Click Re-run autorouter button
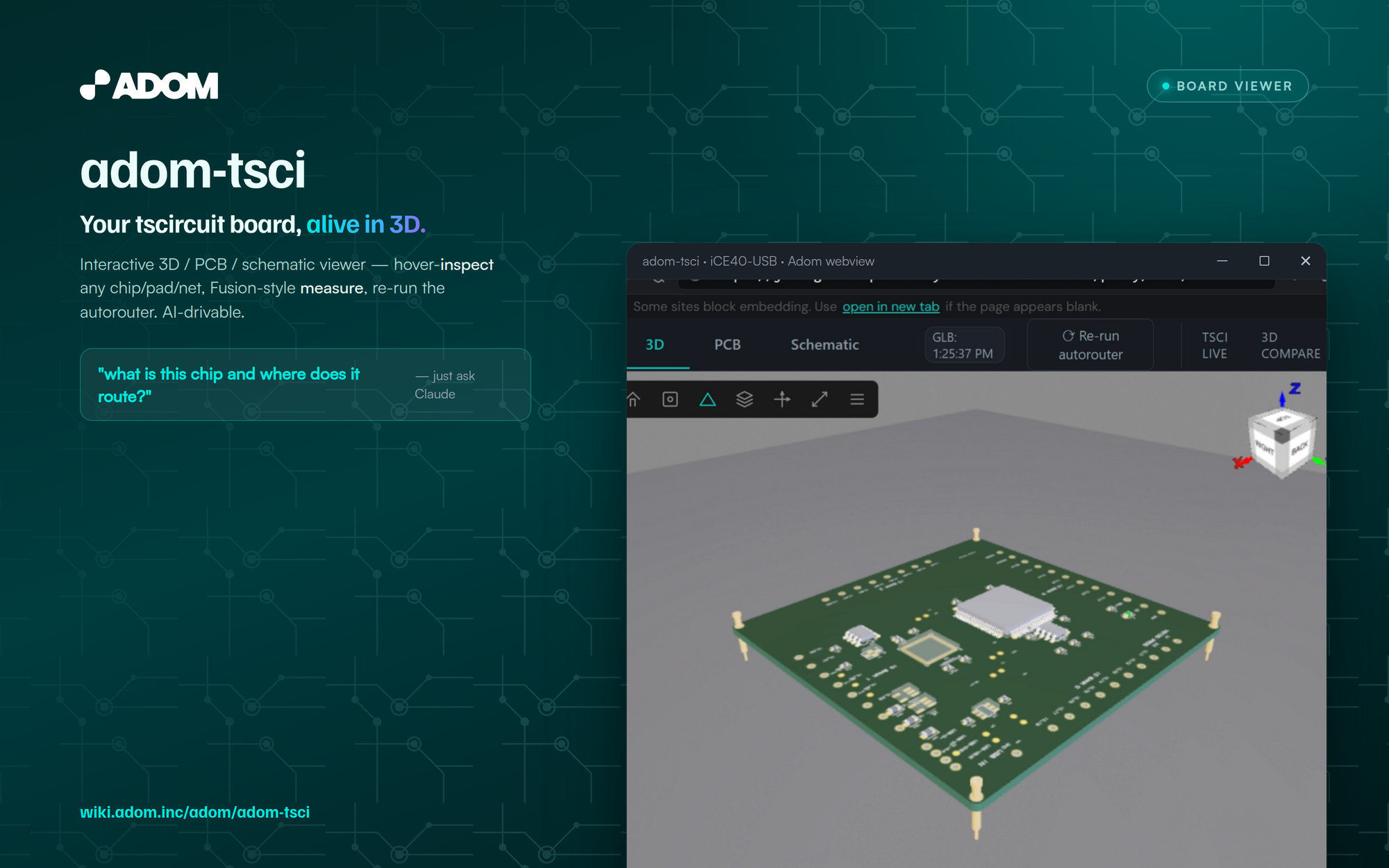 pyautogui.click(x=1090, y=345)
